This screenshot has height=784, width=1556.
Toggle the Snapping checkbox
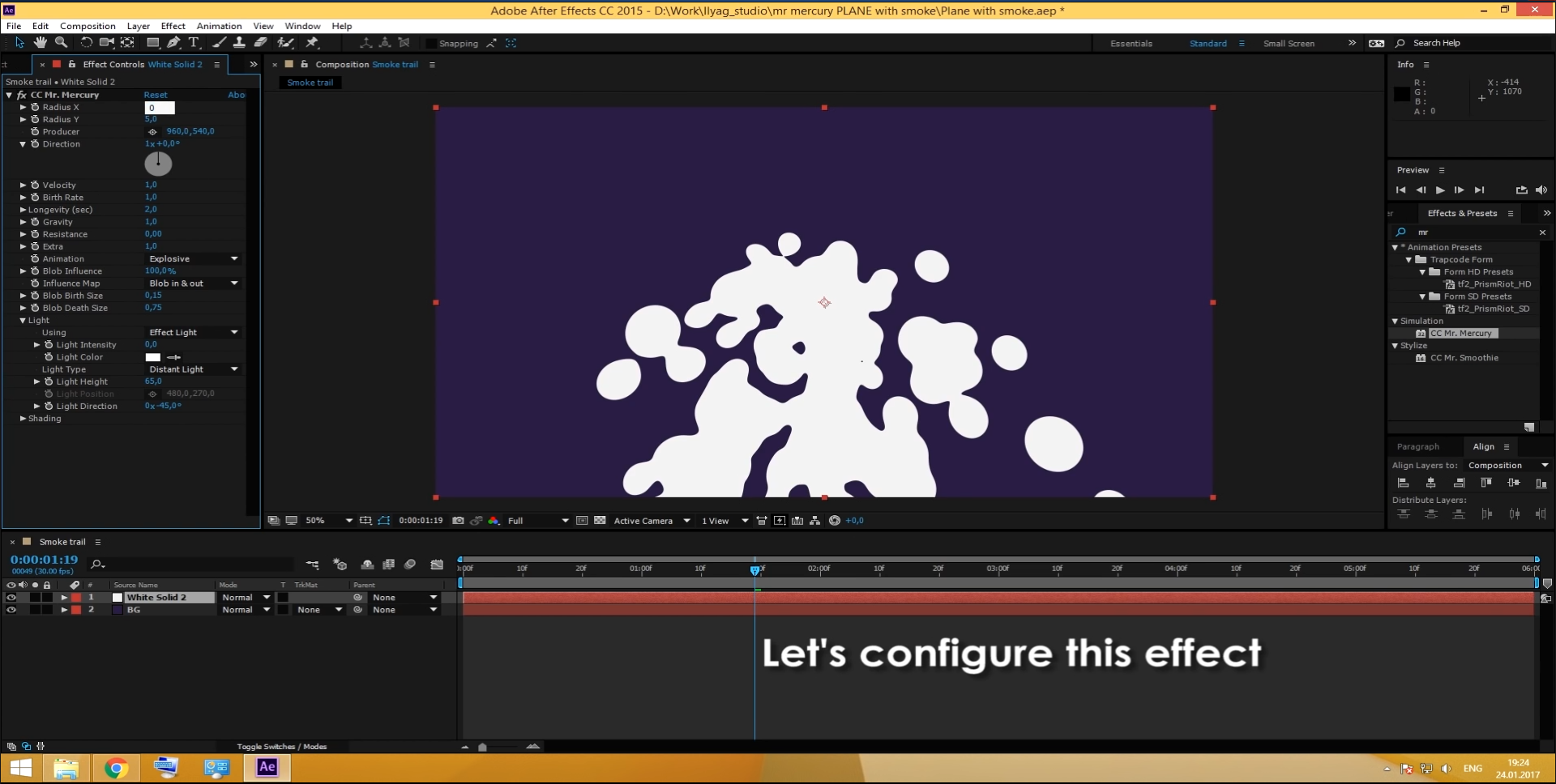[x=431, y=44]
